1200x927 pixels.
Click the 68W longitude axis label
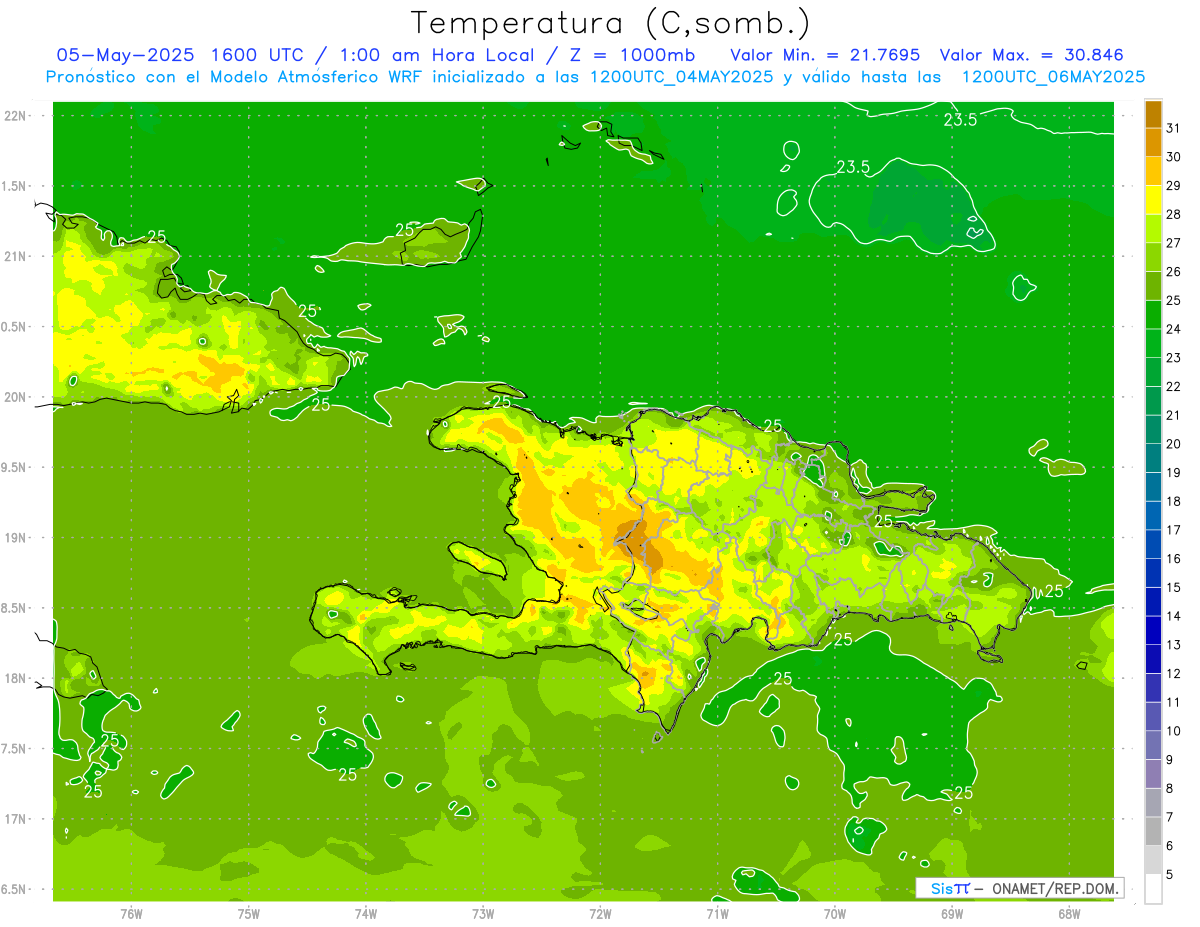[1069, 913]
